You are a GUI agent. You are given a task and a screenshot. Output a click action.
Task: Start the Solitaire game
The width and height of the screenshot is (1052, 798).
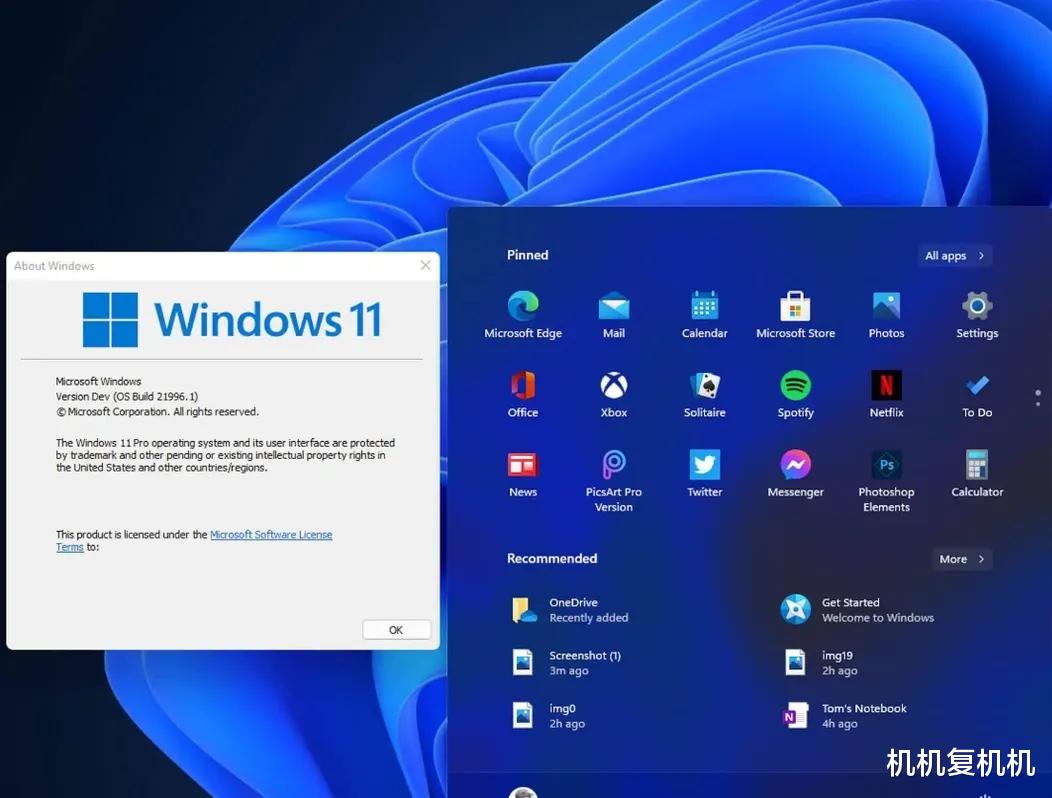click(704, 394)
